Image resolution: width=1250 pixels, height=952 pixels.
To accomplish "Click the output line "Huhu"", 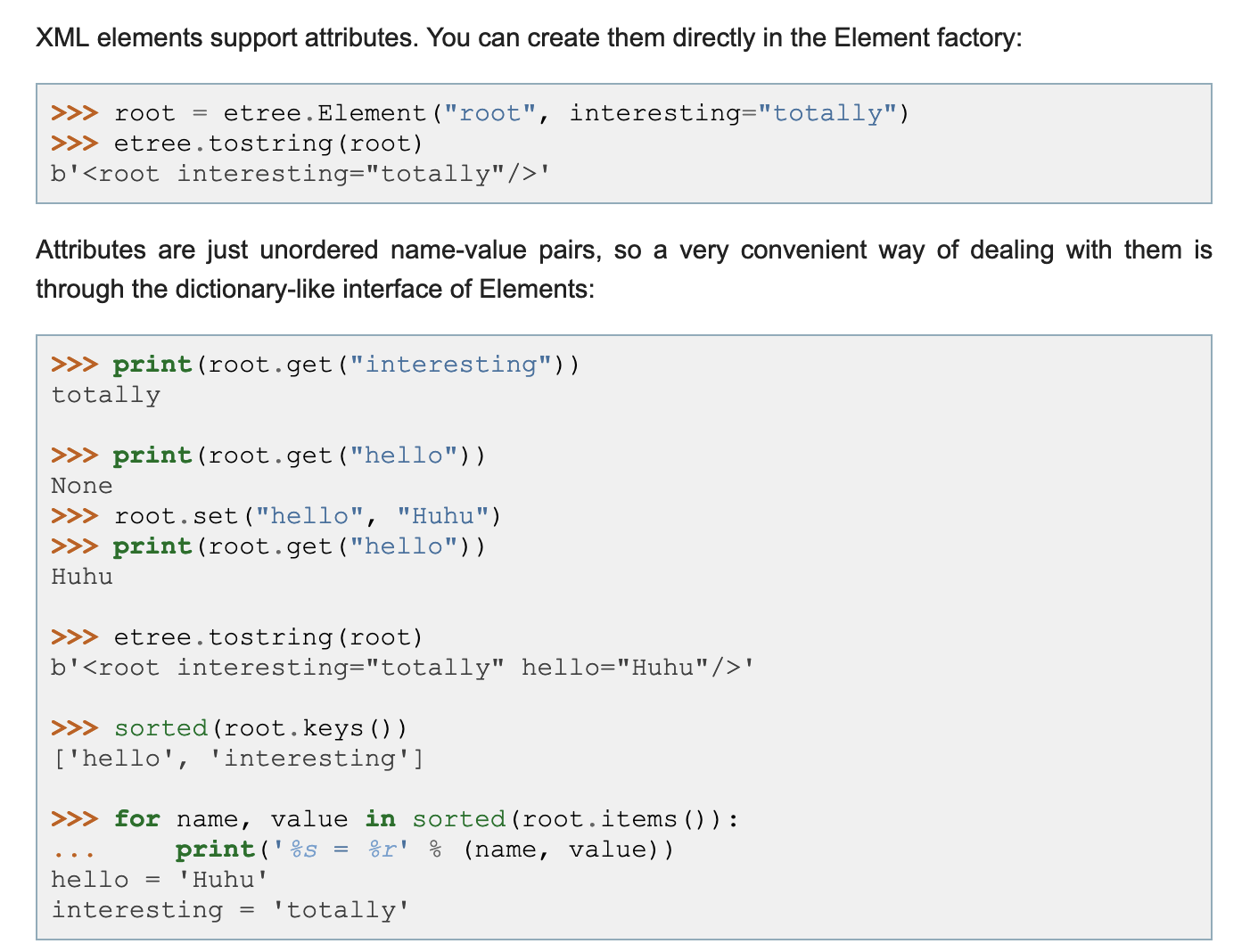I will click(82, 577).
